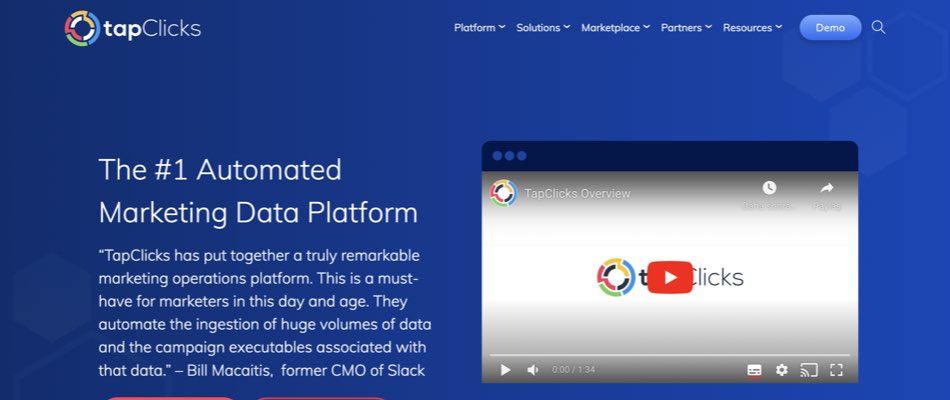Image resolution: width=950 pixels, height=400 pixels.
Task: Open the Resources menu
Action: (x=752, y=28)
